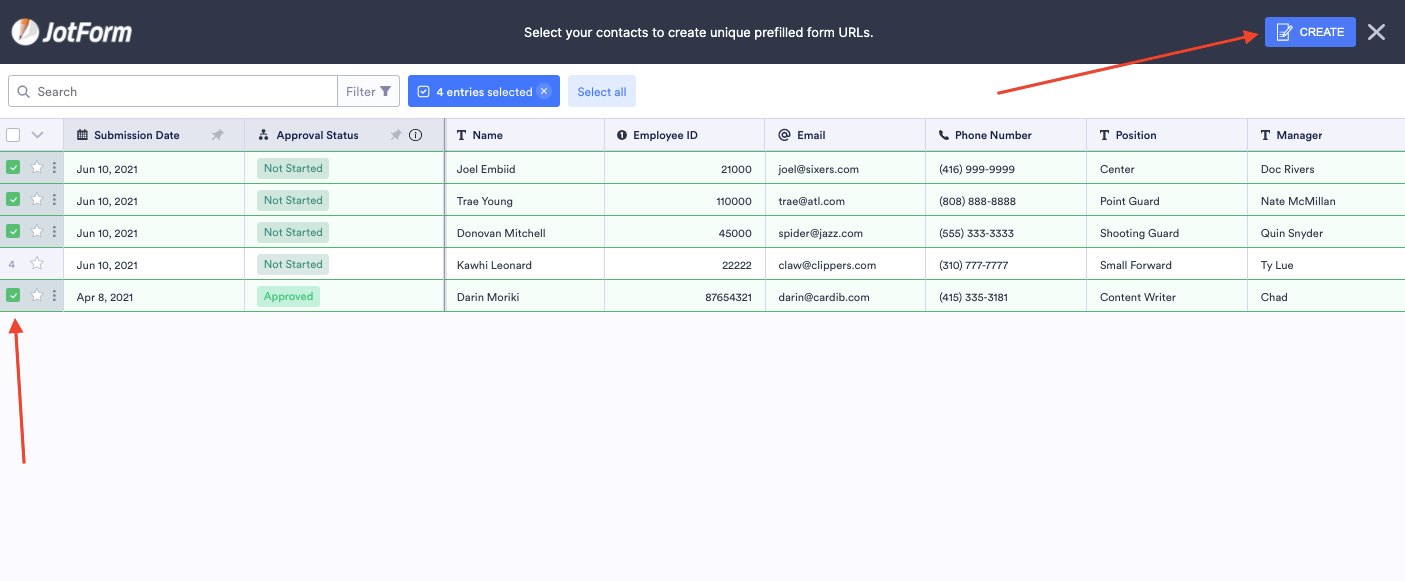Open row menu for Joel Embiid
The image size is (1405, 581).
pos(54,168)
